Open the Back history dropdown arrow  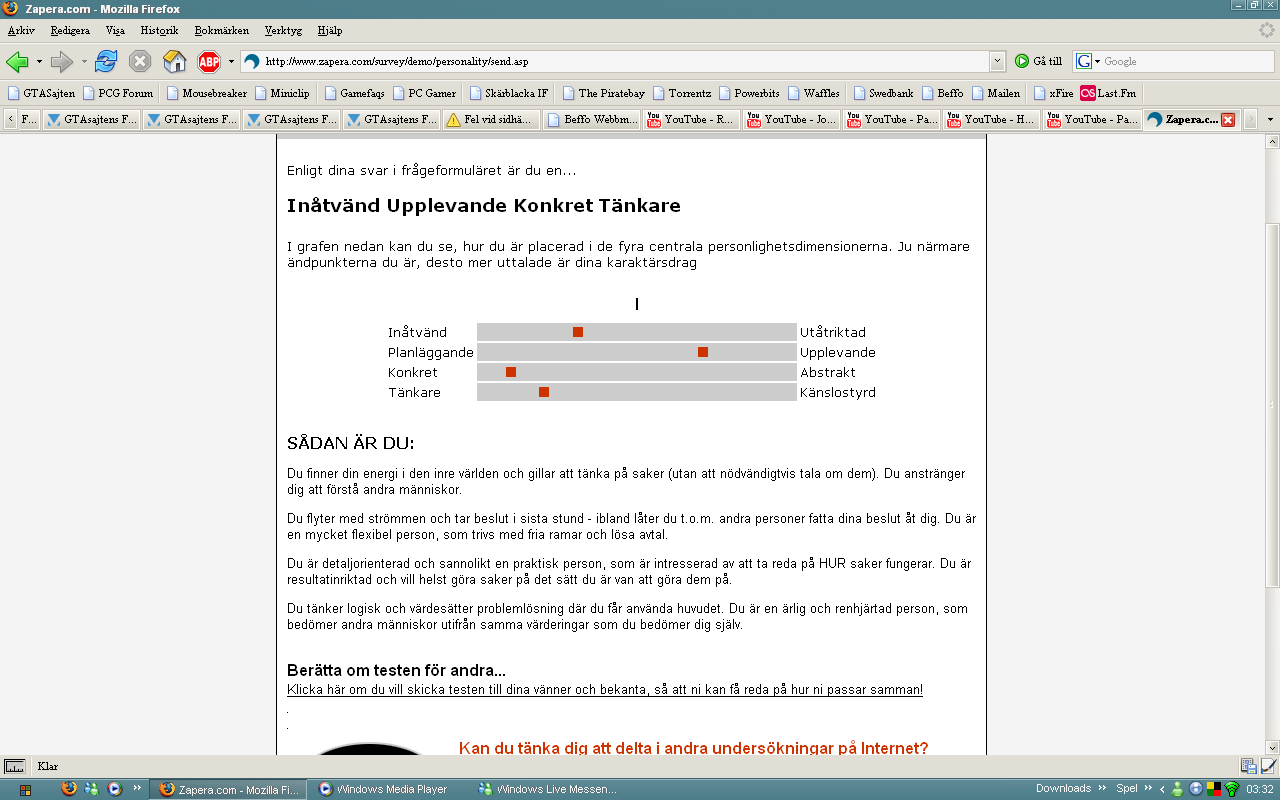[39, 61]
